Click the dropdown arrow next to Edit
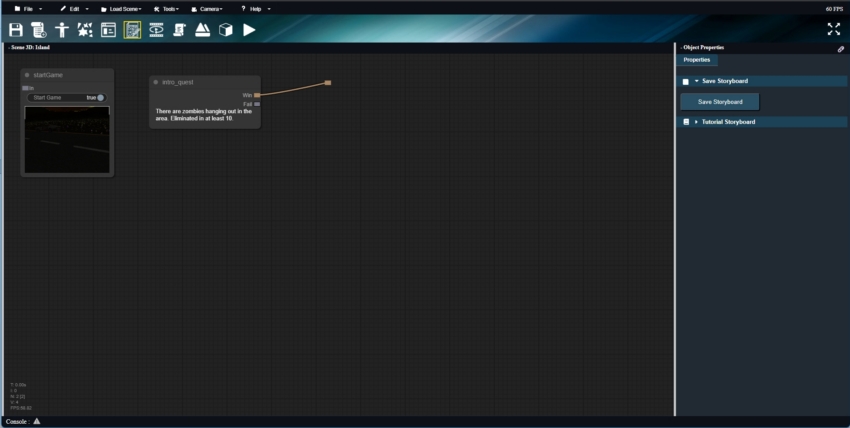Image resolution: width=850 pixels, height=428 pixels. pyautogui.click(x=87, y=9)
